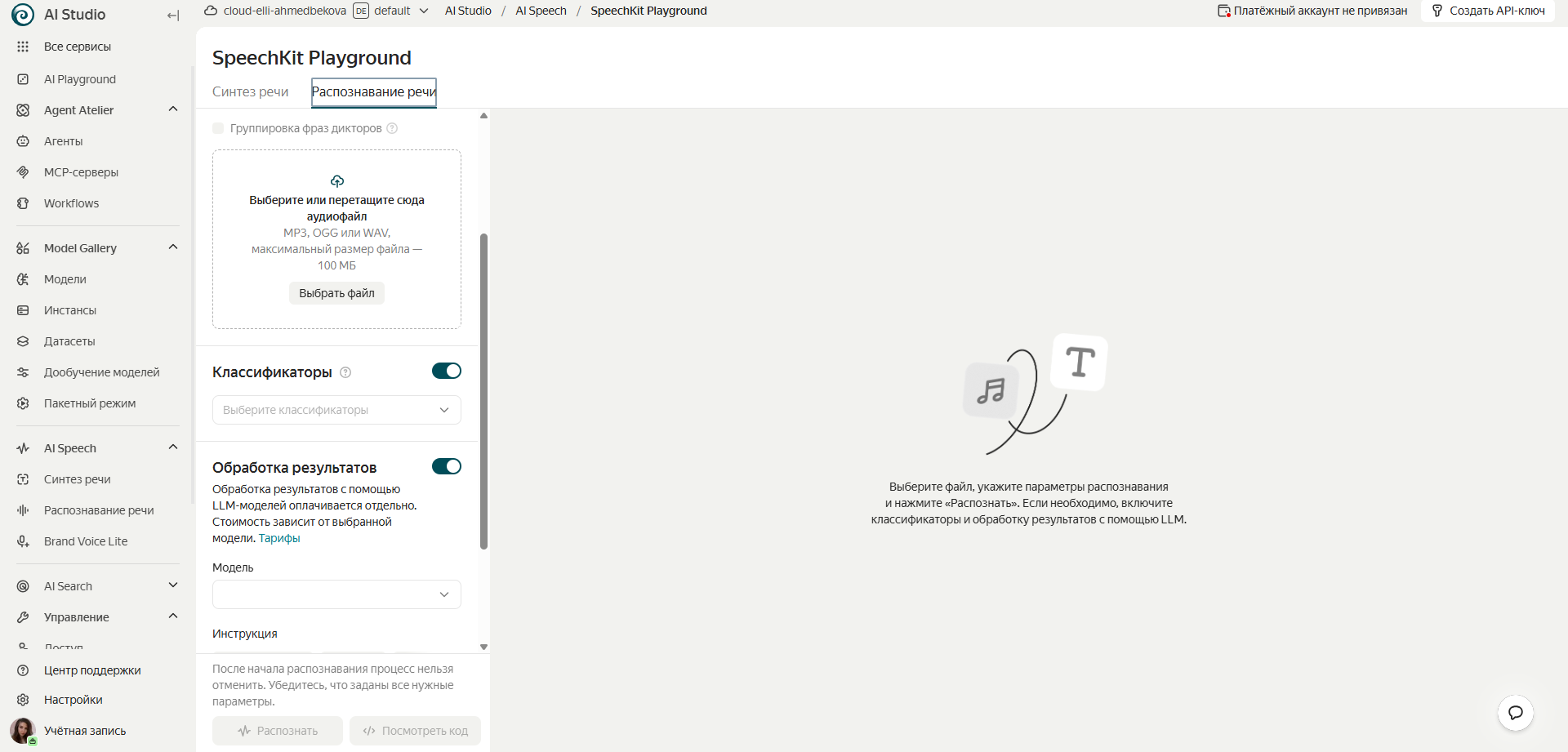Click the Выбрать файл button
The height and width of the screenshot is (752, 1568).
336,293
